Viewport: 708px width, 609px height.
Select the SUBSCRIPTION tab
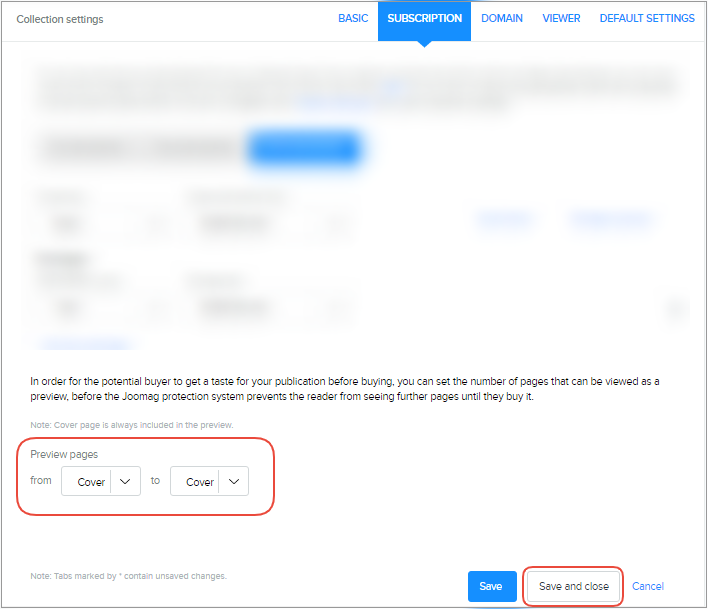coord(424,18)
